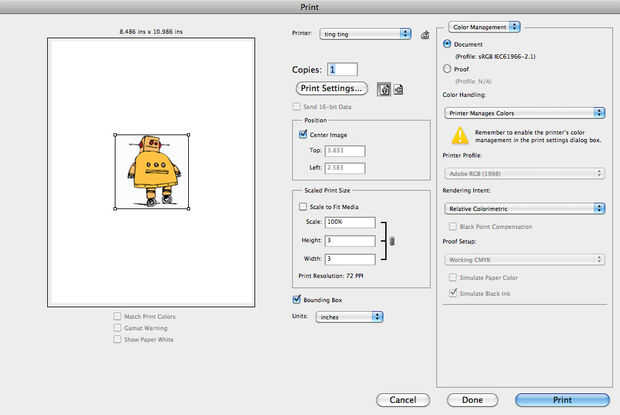Screen dimensions: 620x415
Task: Click the yellow warning triangle icon
Action: [x=460, y=136]
